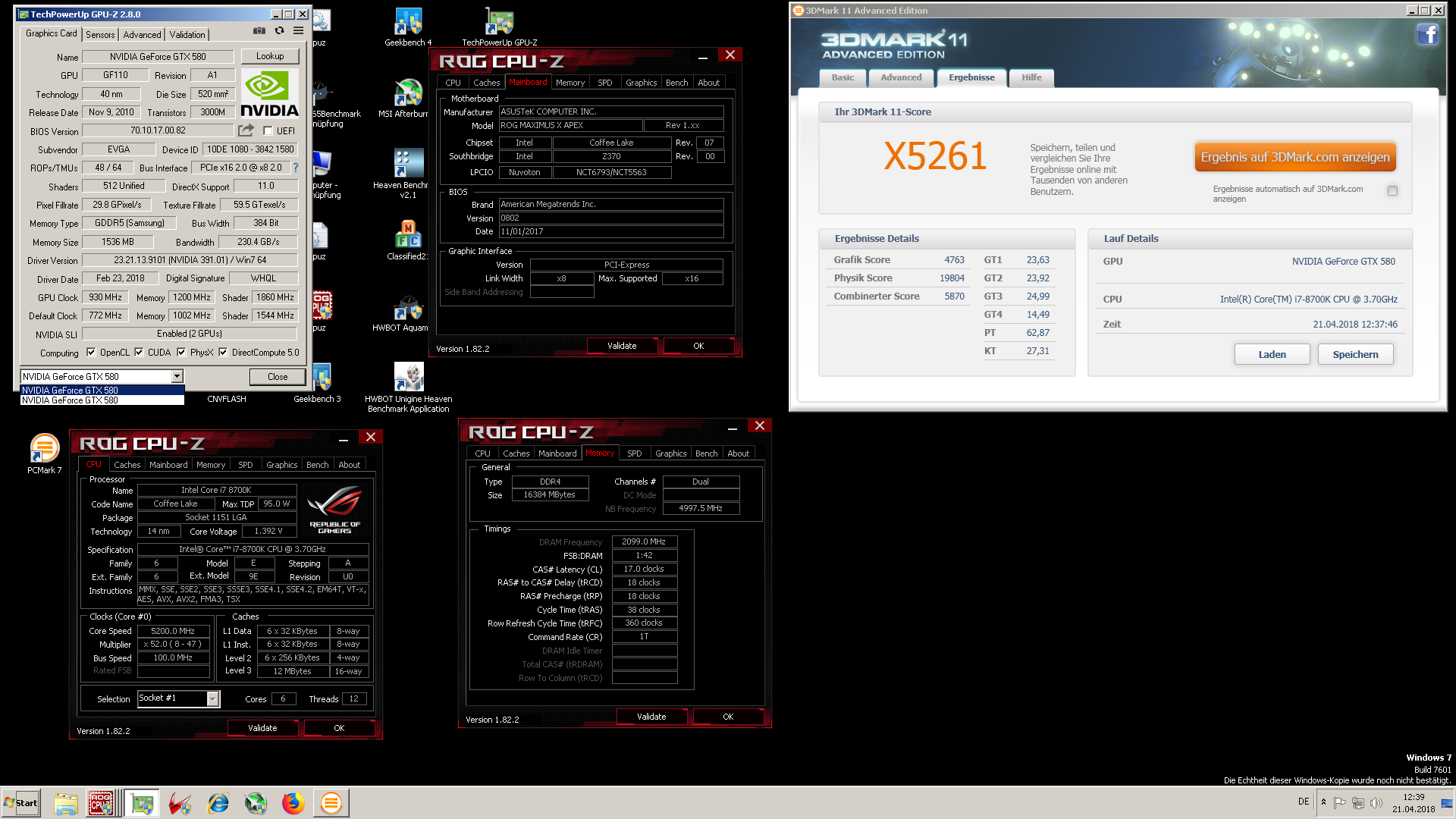Open HWBOT Unigine Heaven Benchmark Application icon

(409, 388)
